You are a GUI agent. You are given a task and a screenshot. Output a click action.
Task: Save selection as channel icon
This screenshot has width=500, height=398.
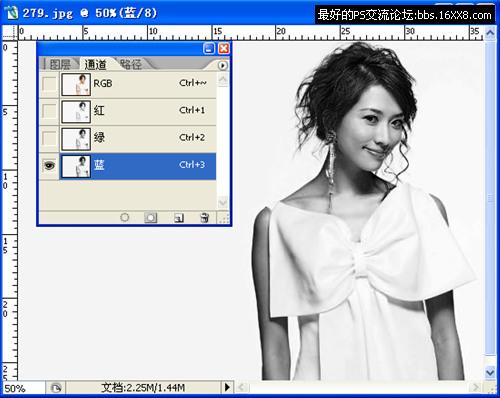point(151,218)
